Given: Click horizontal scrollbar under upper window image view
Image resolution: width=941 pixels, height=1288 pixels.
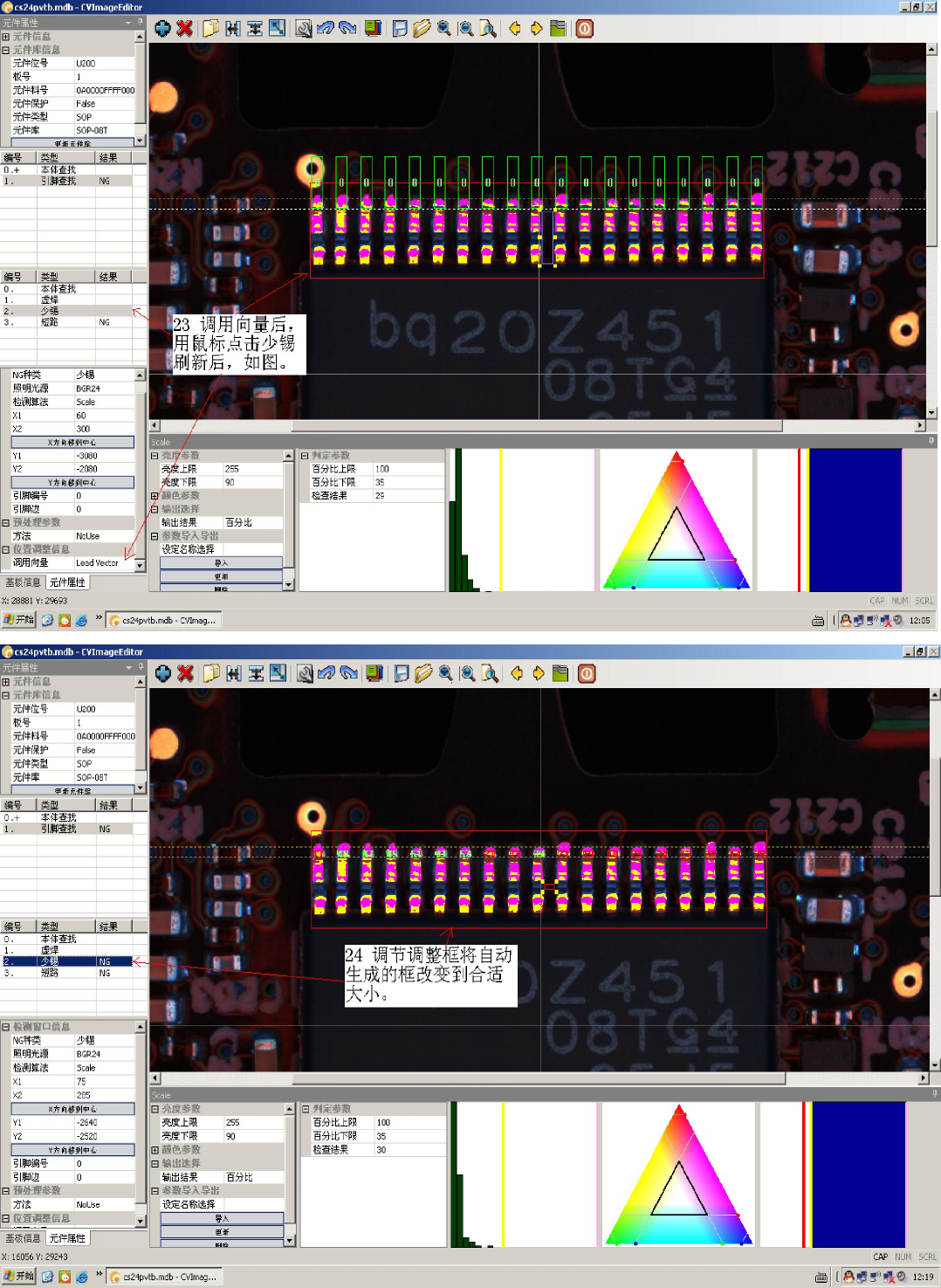Looking at the screenshot, I should click(x=537, y=426).
